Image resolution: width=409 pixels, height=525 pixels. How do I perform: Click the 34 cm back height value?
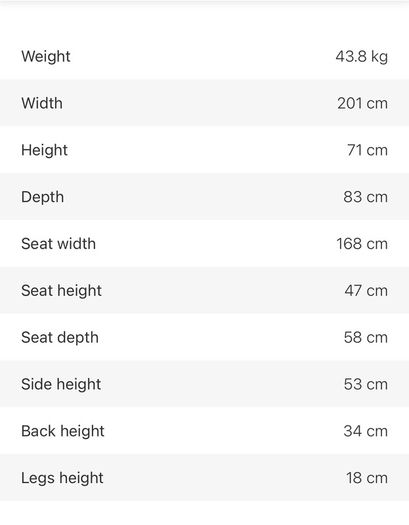pos(366,431)
